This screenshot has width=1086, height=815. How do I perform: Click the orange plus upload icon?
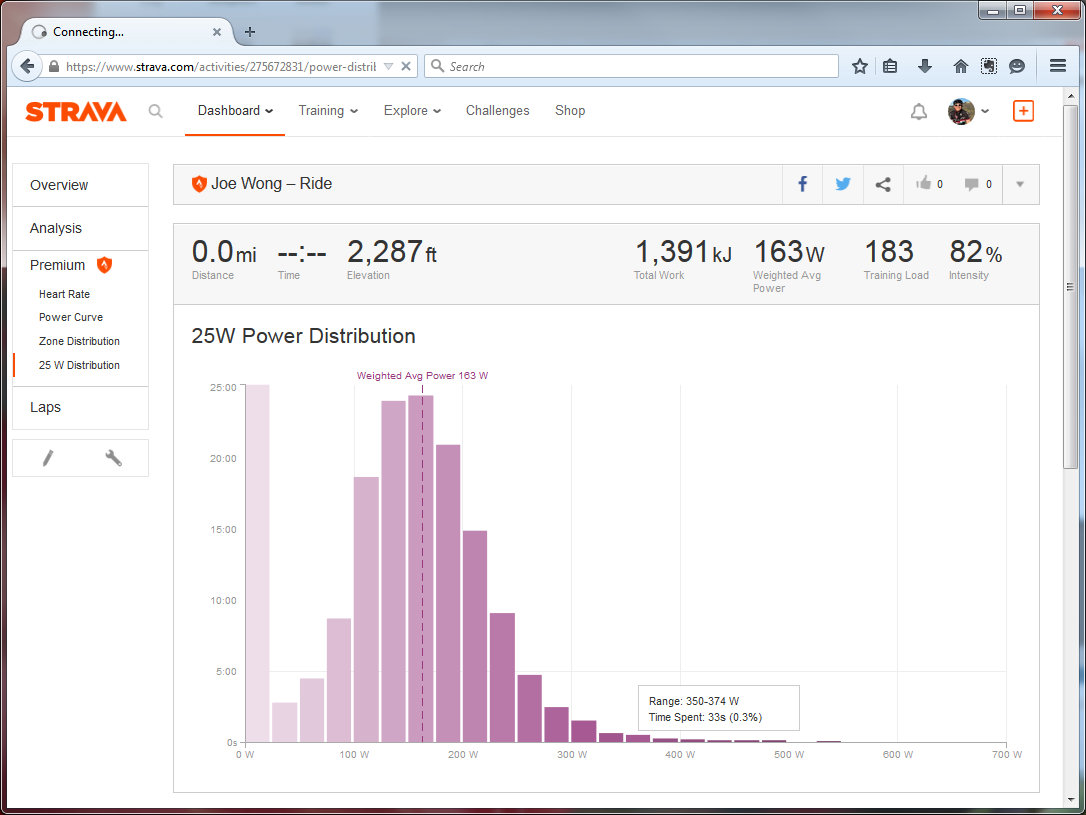coord(1023,111)
